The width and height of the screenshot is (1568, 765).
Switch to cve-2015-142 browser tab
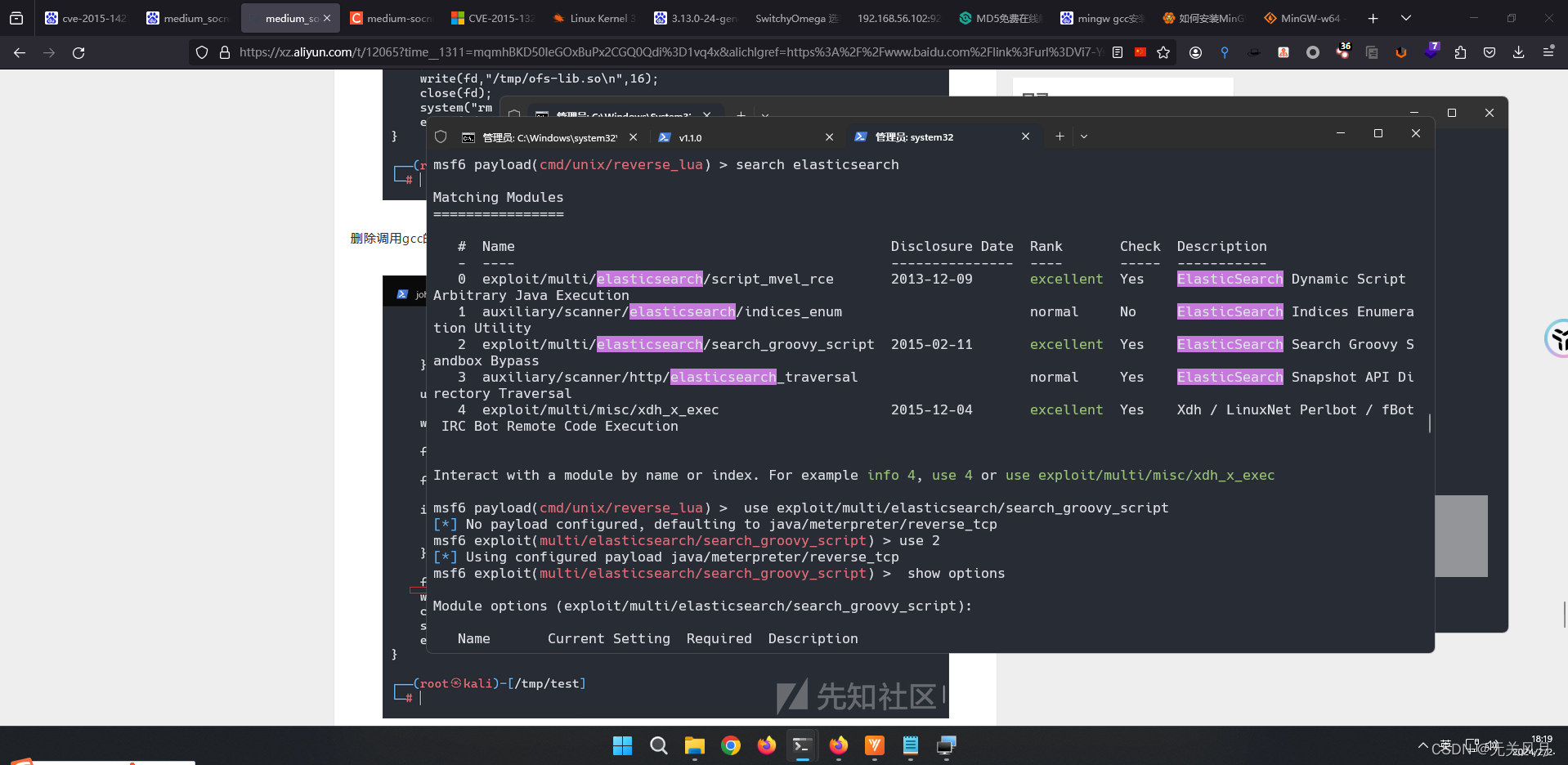click(86, 18)
